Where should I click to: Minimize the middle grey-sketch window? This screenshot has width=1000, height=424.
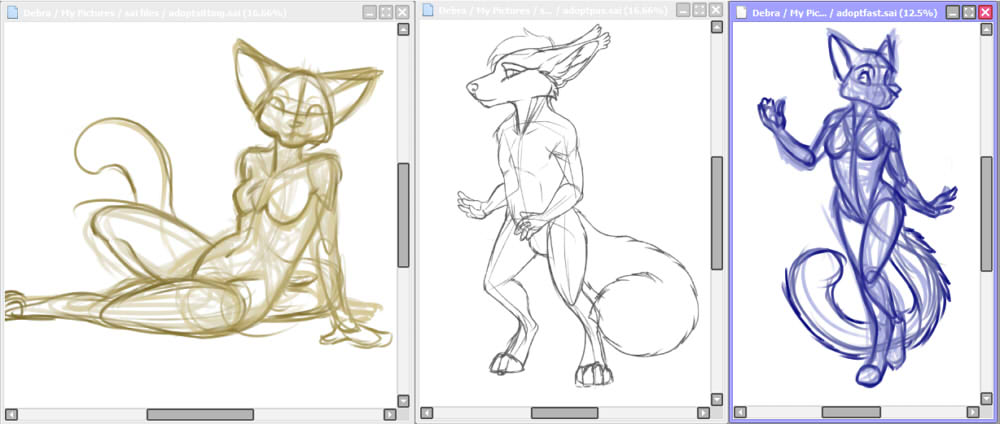(x=684, y=10)
